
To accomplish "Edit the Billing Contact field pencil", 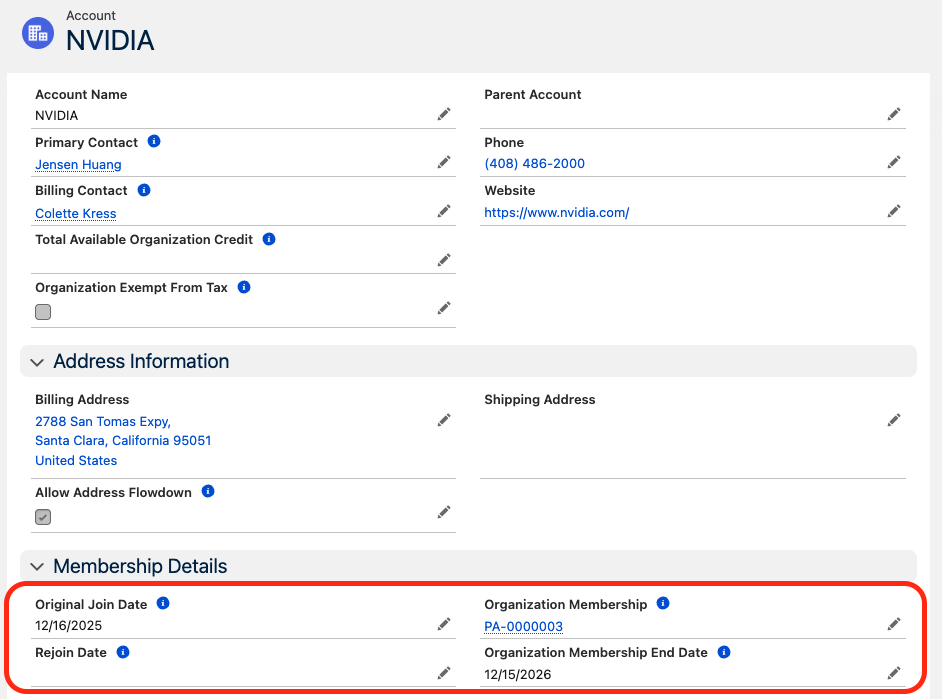I will pyautogui.click(x=444, y=211).
